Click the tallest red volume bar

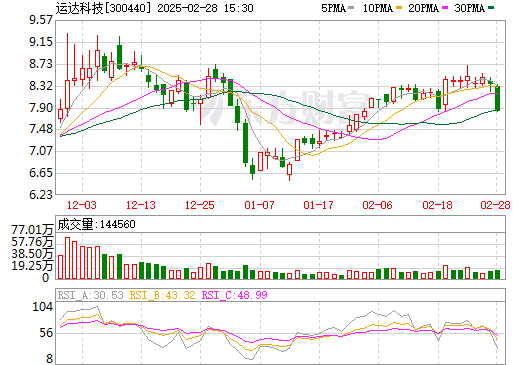67,258
